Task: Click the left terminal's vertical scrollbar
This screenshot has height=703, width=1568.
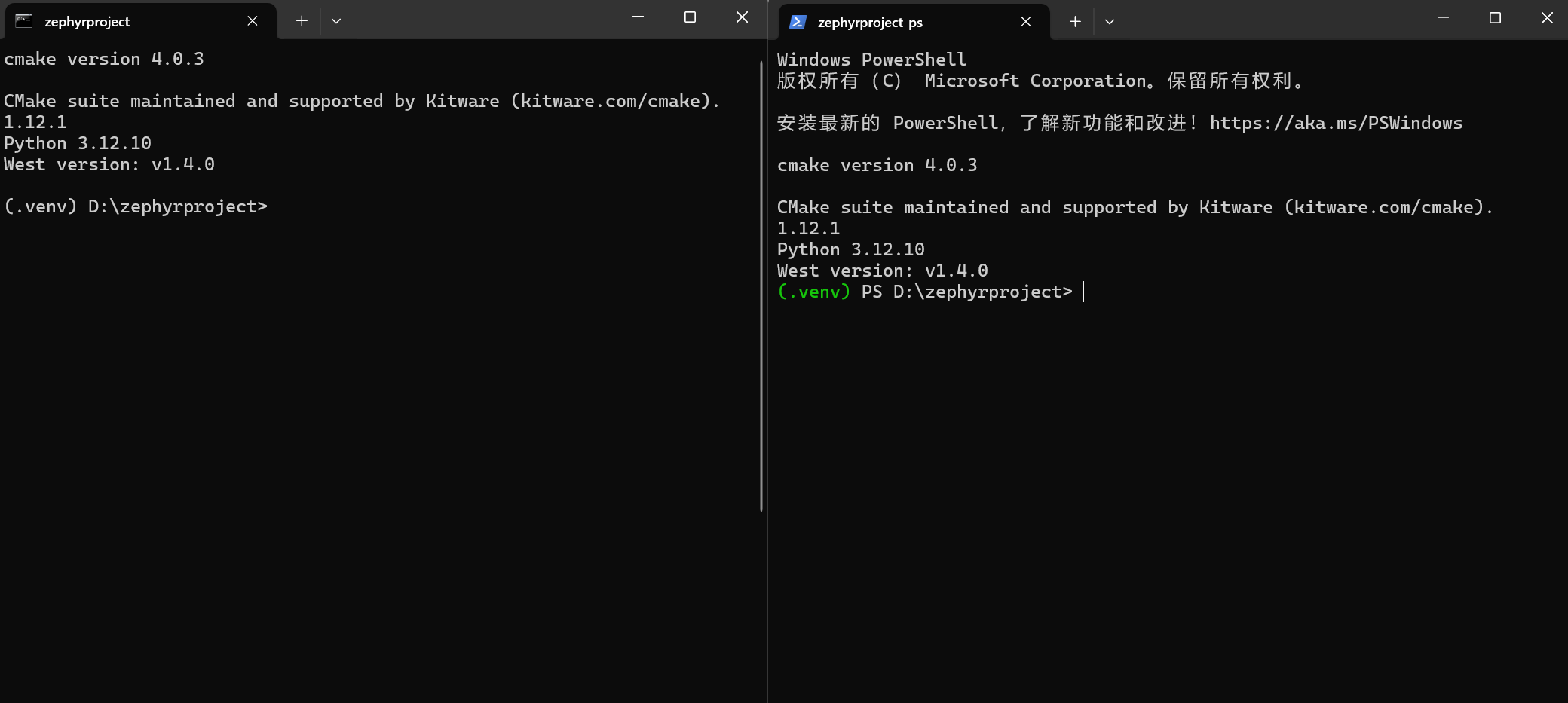Action: tap(761, 286)
